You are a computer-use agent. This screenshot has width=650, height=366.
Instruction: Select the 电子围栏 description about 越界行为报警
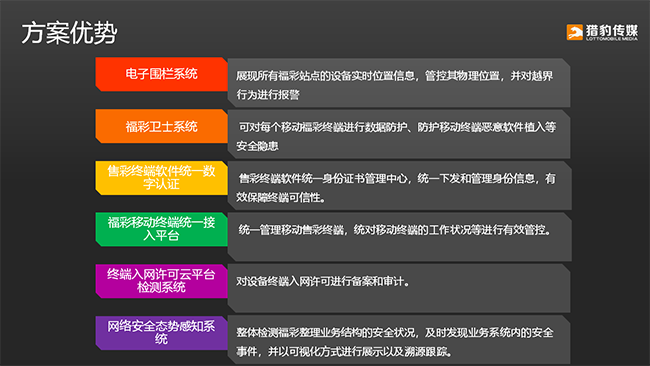tap(399, 83)
